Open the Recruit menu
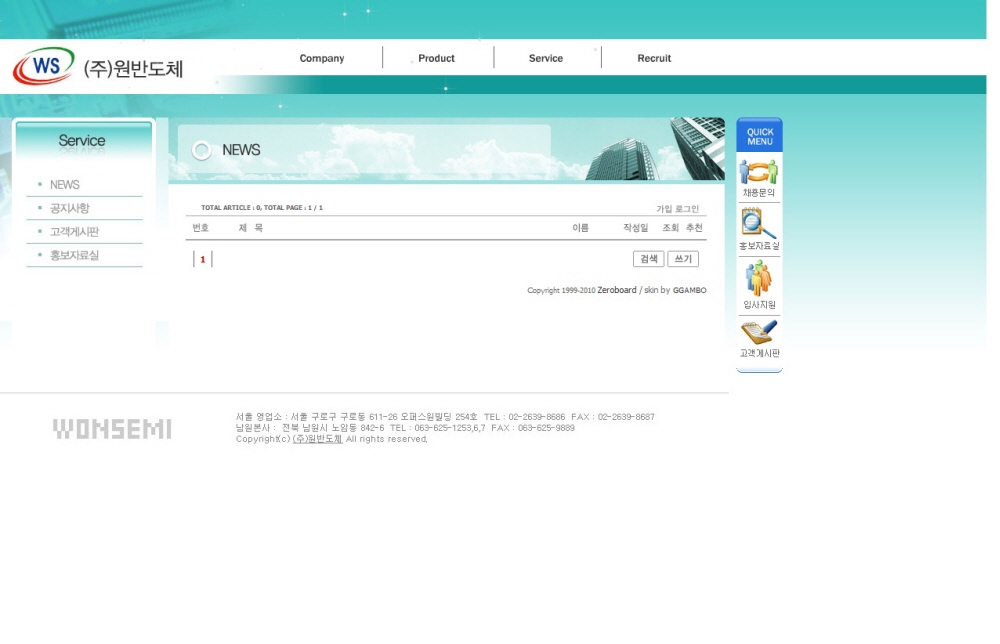The height and width of the screenshot is (644, 1000). click(x=654, y=59)
